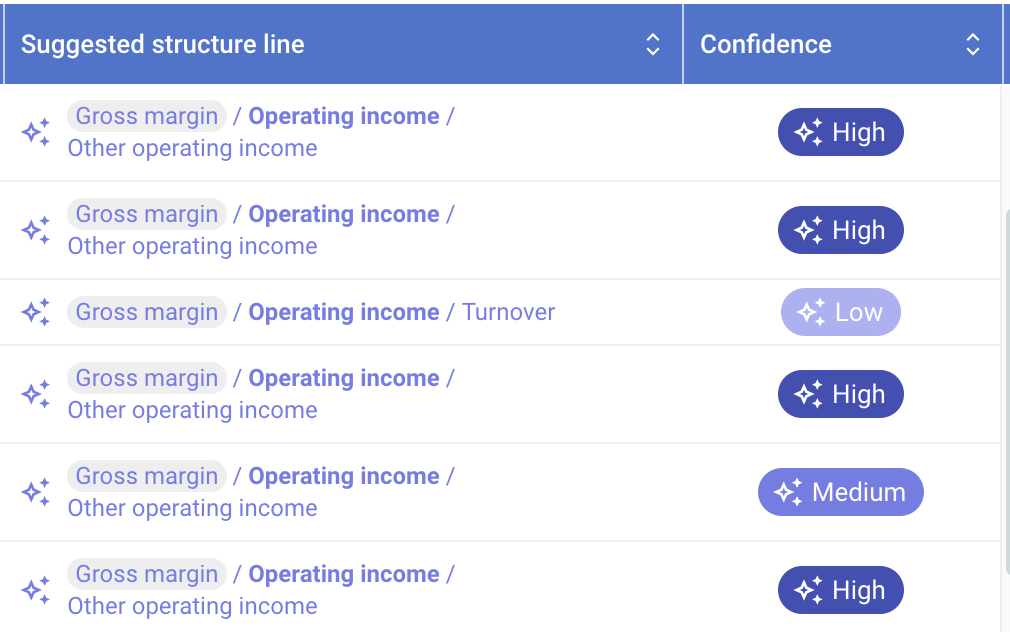Click the sparkle icon beside the Turnover row
Image resolution: width=1010 pixels, height=632 pixels.
35,312
